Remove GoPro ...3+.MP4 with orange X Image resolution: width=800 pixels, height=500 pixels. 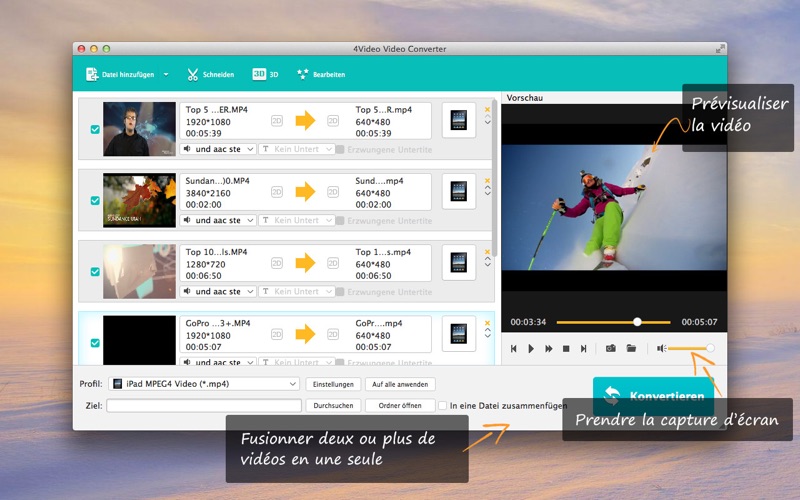488,323
